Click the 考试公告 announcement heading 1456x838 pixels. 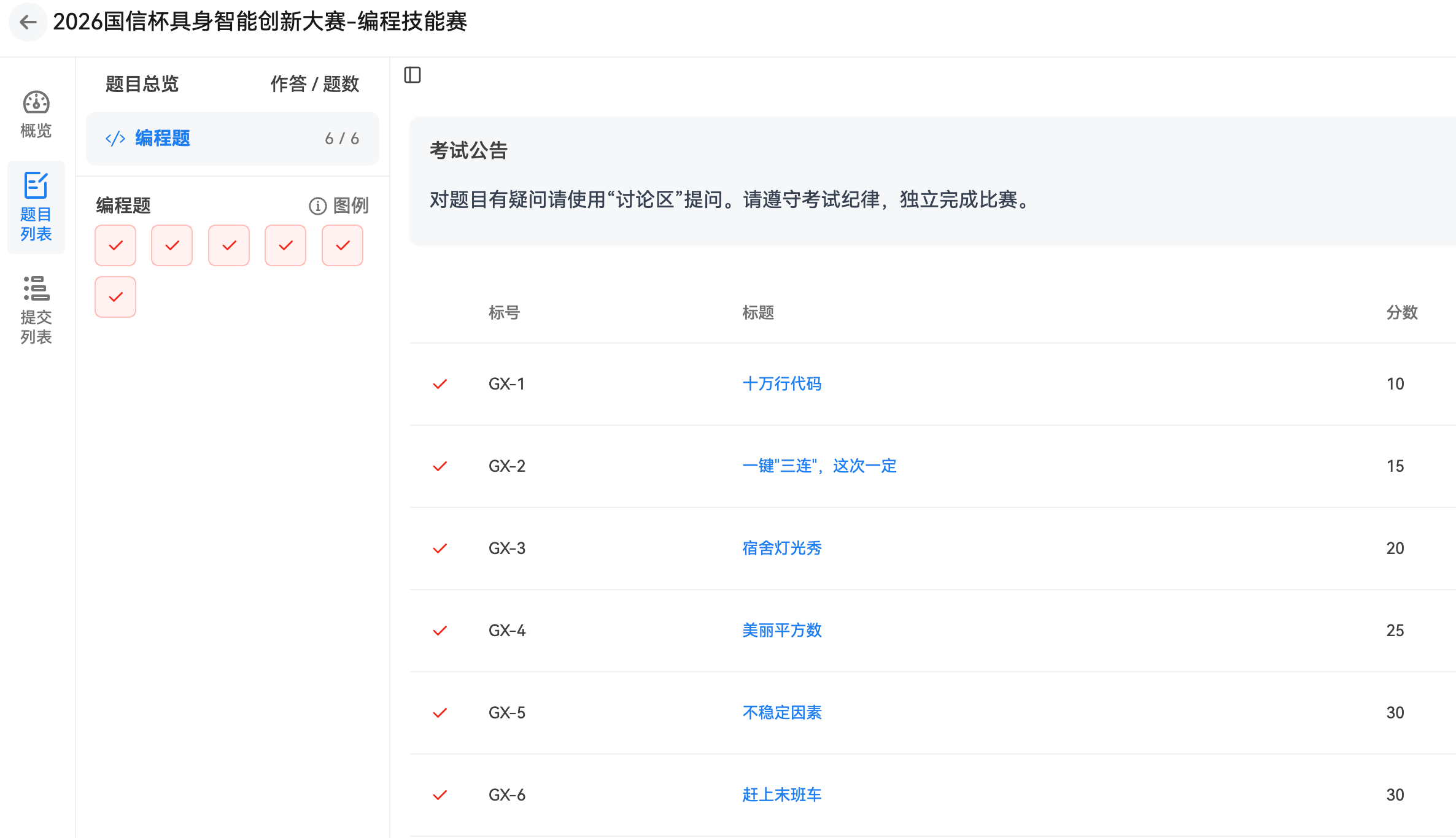point(468,150)
